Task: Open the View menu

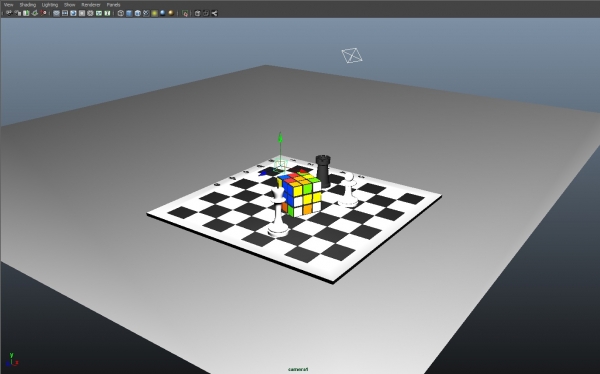Action: 8,5
